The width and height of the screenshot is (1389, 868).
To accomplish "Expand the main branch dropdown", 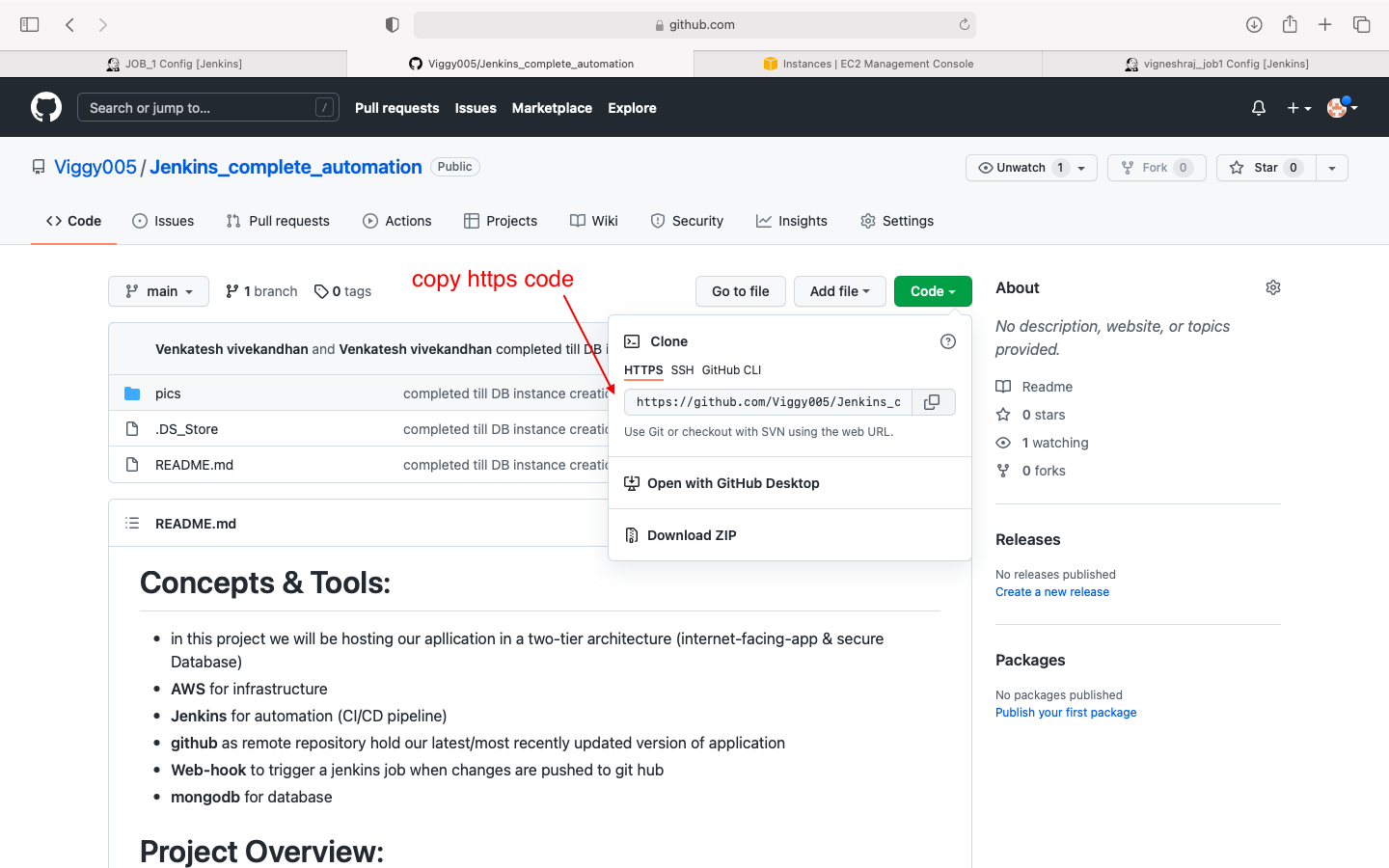I will point(159,291).
